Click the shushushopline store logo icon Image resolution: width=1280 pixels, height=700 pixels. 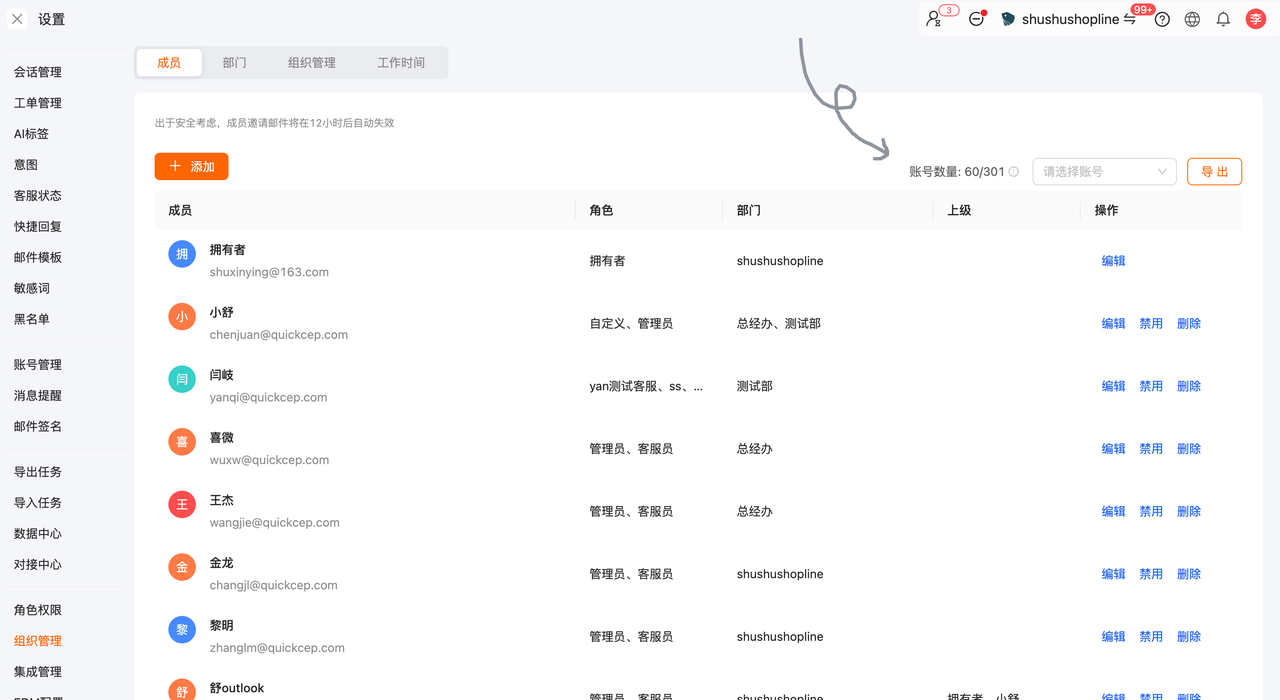point(1008,19)
